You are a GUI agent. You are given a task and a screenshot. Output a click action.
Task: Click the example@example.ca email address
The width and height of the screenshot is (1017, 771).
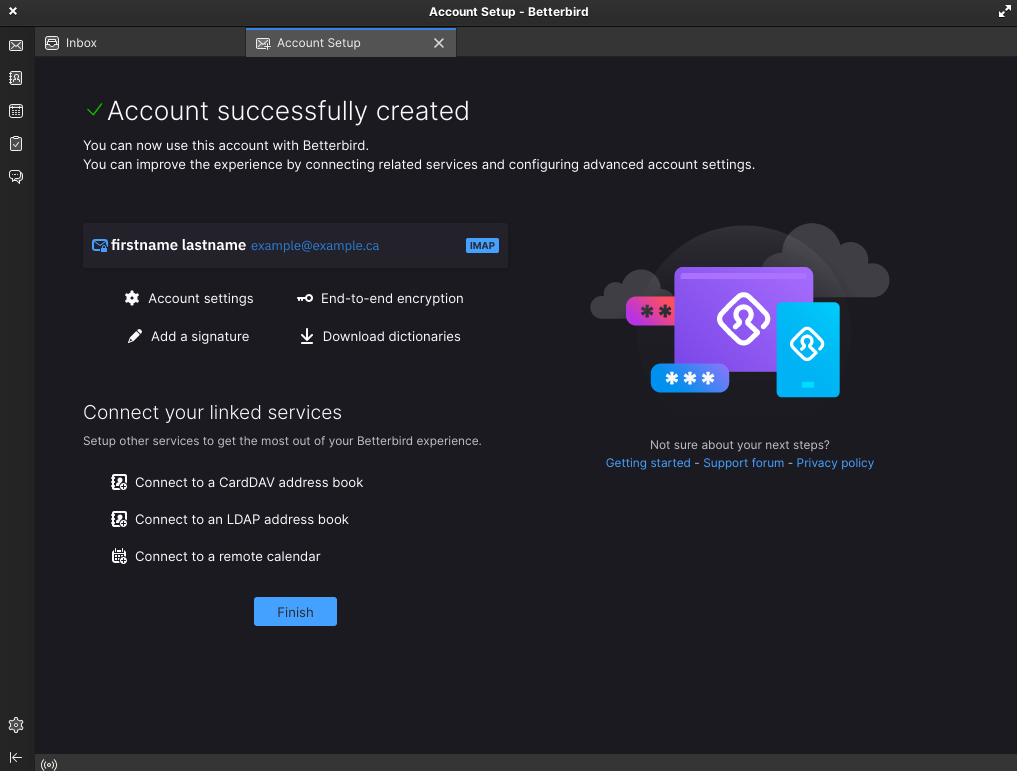click(x=315, y=246)
